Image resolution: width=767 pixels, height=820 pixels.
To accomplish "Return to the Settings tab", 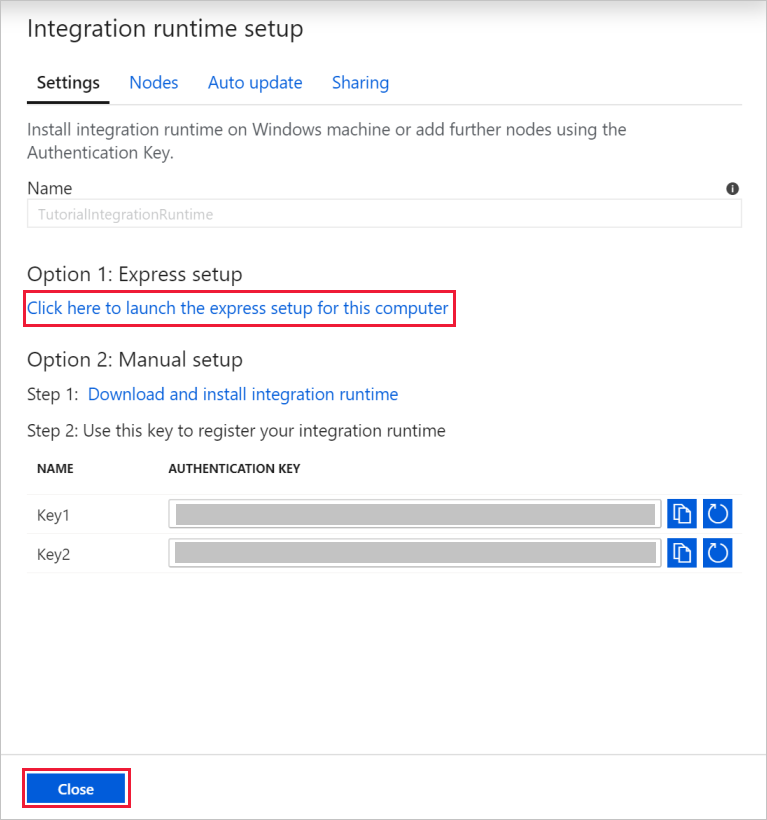I will (x=68, y=83).
